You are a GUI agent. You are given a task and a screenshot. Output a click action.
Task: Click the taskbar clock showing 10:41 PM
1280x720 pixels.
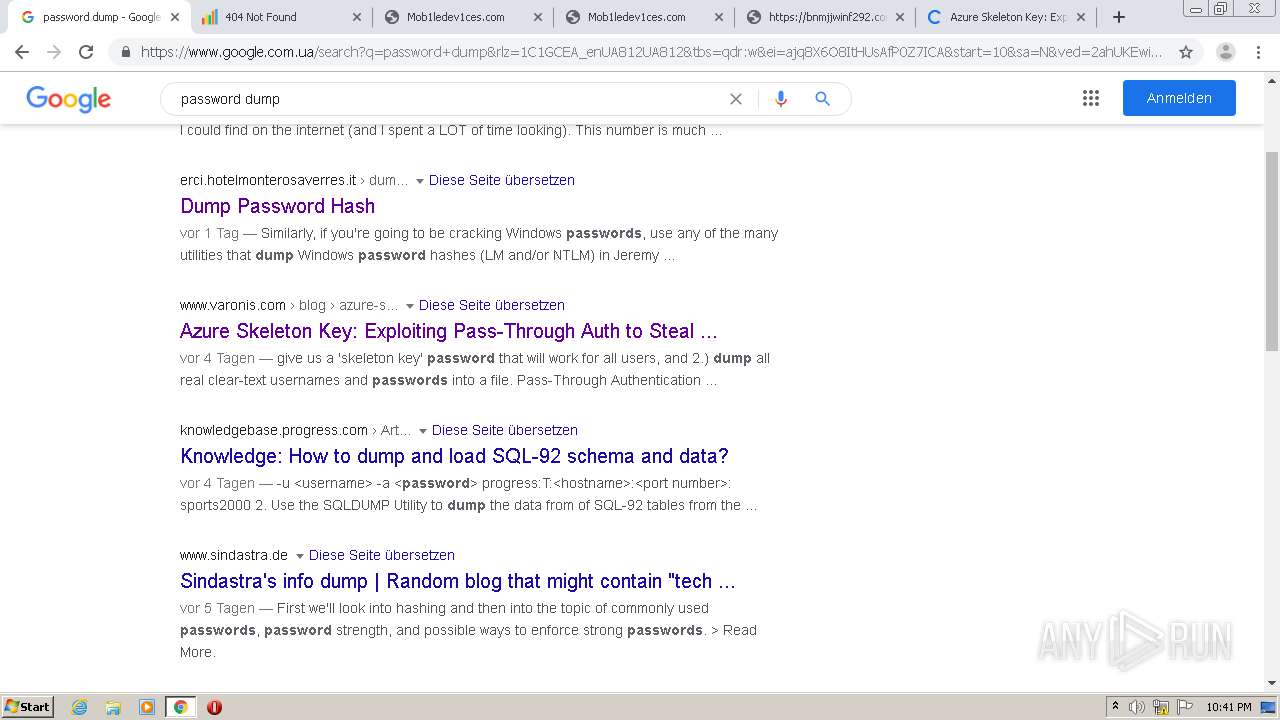coord(1229,707)
